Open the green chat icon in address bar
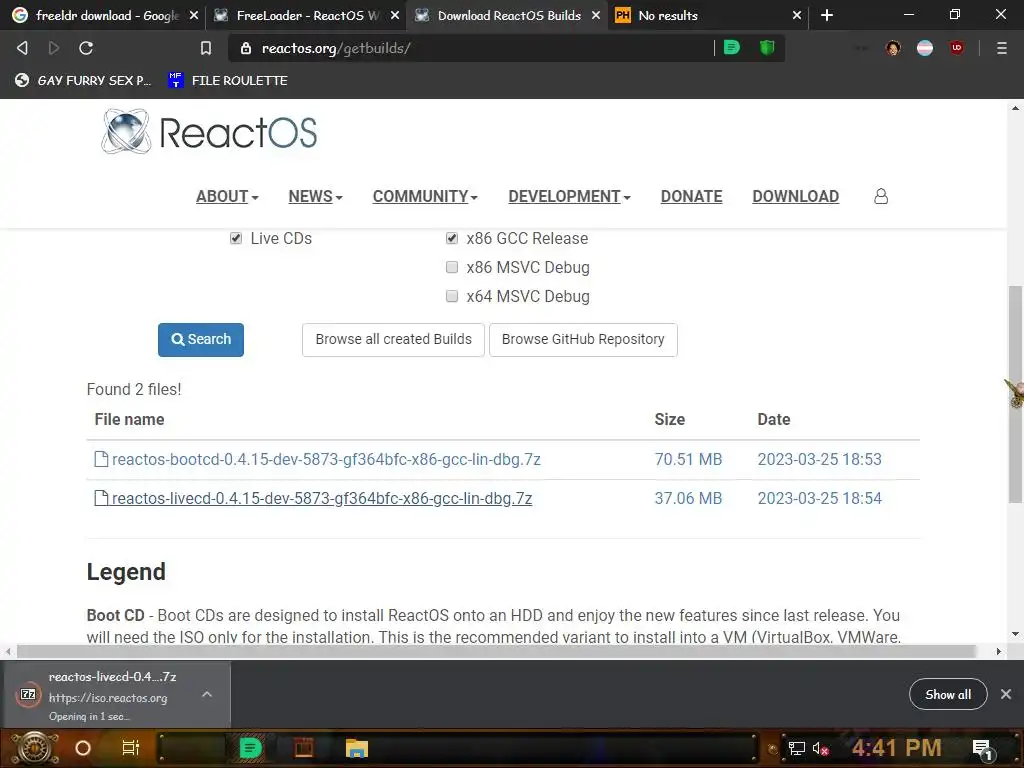 pos(732,48)
